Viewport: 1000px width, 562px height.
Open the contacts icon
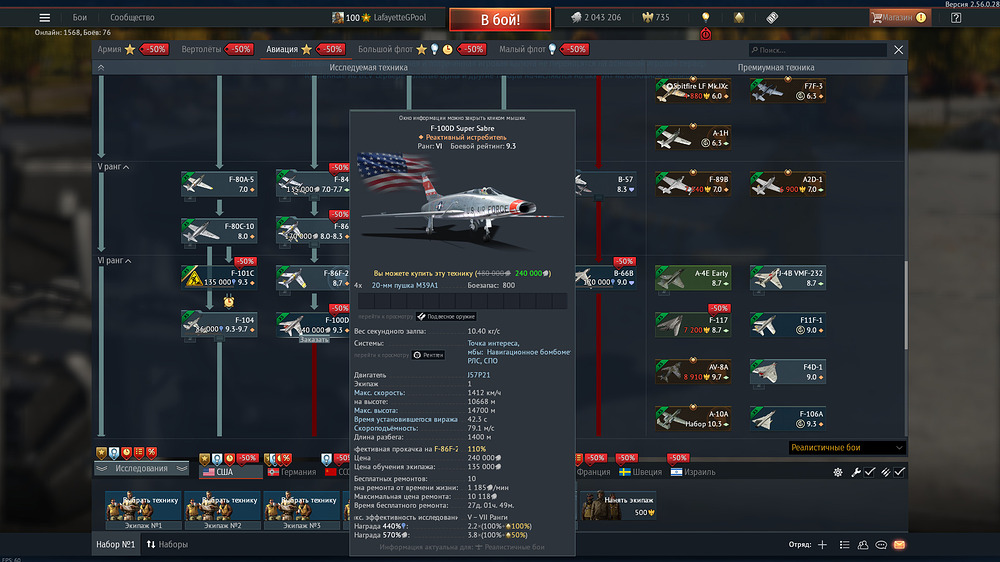point(863,545)
